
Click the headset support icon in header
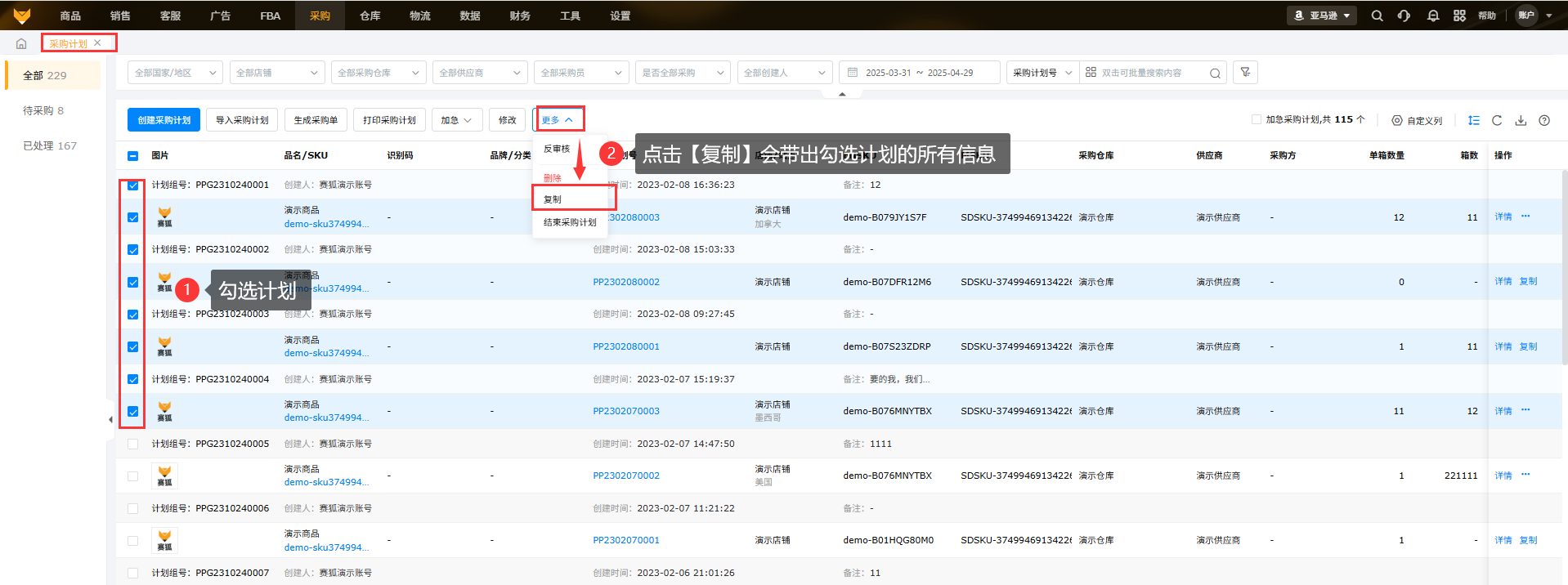1404,16
